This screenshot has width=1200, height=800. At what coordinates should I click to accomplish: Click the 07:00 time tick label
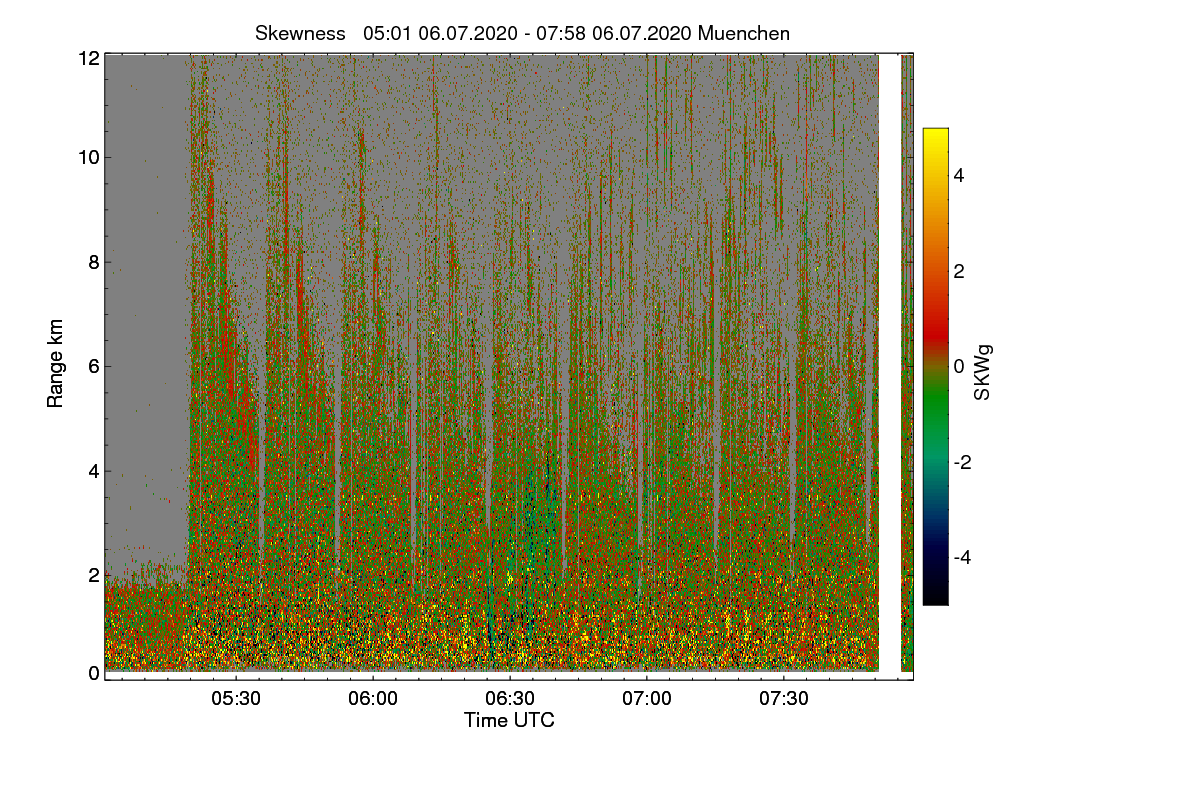click(x=647, y=698)
